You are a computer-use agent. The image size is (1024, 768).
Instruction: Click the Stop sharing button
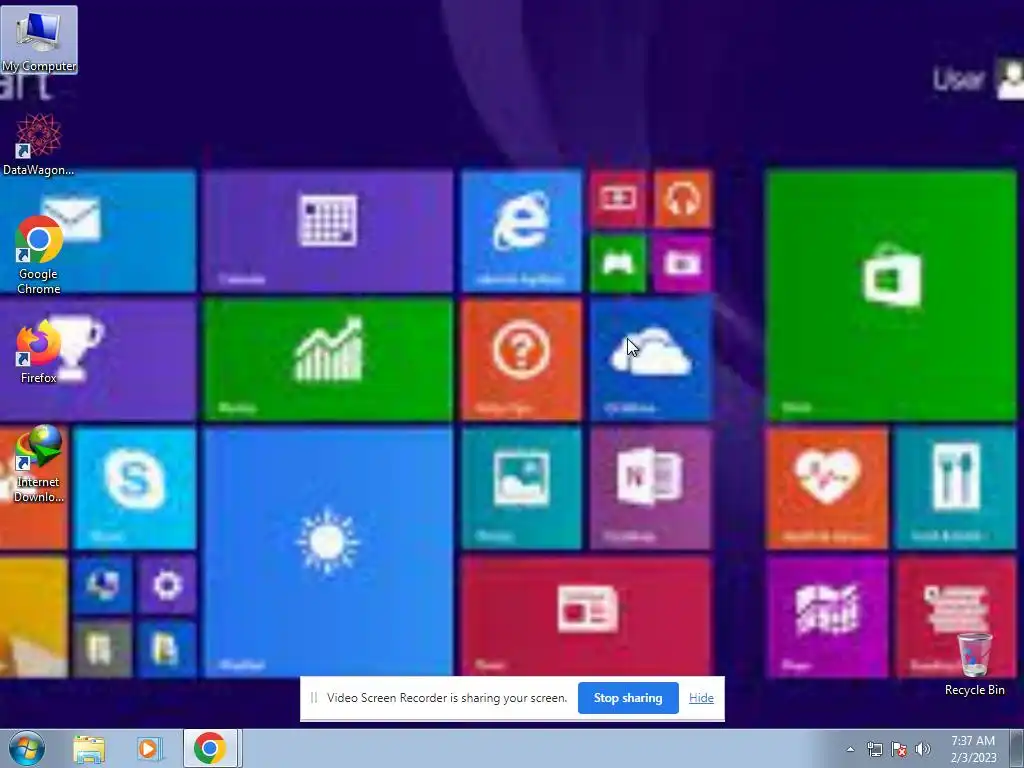point(628,698)
